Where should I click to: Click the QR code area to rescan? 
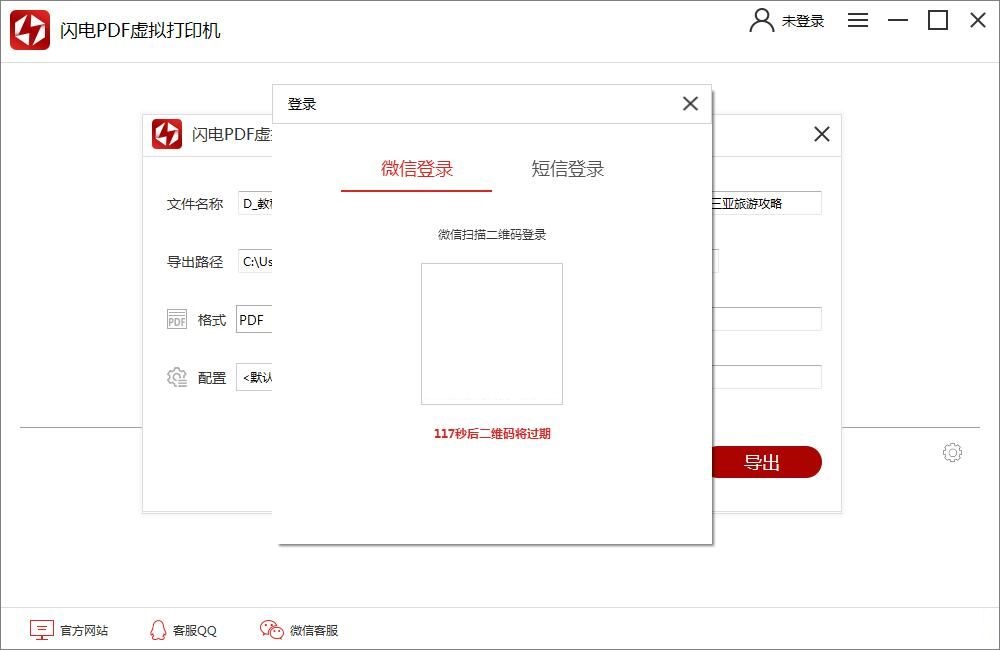pos(492,334)
